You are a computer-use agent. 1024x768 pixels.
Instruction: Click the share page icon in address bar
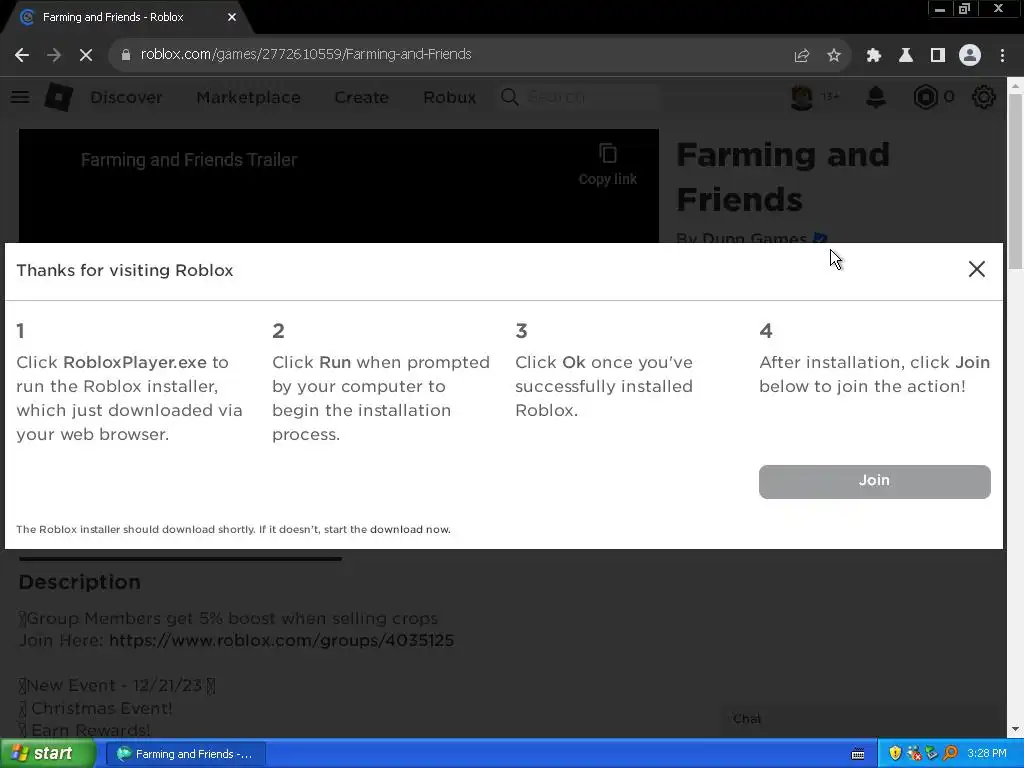[802, 55]
